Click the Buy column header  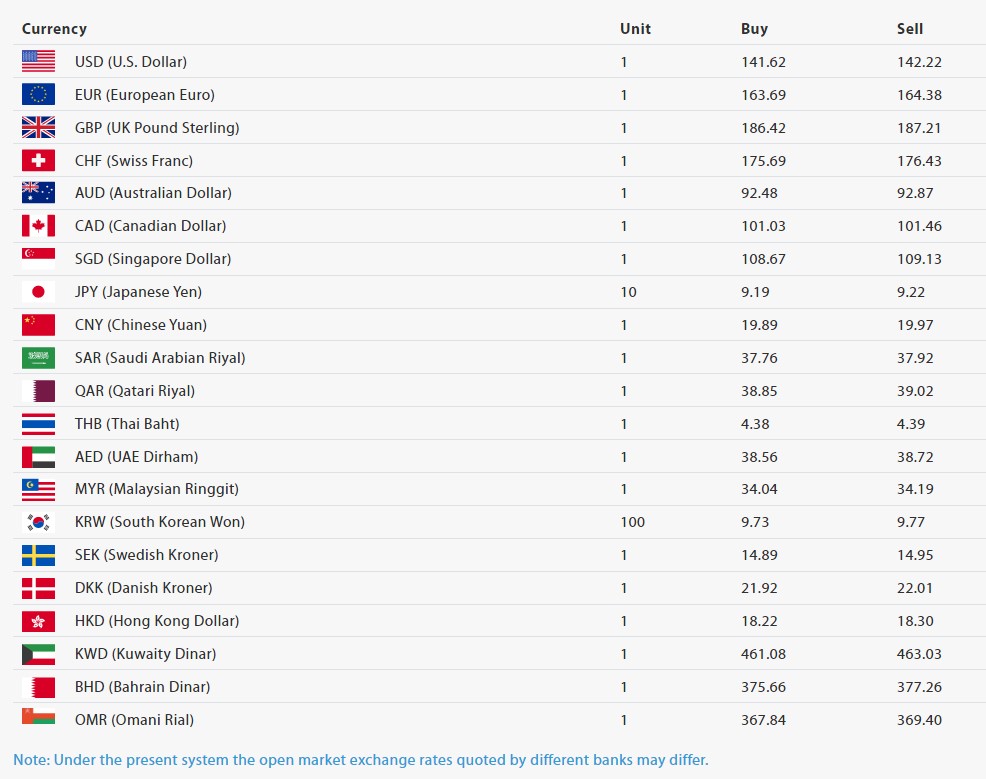coord(754,29)
